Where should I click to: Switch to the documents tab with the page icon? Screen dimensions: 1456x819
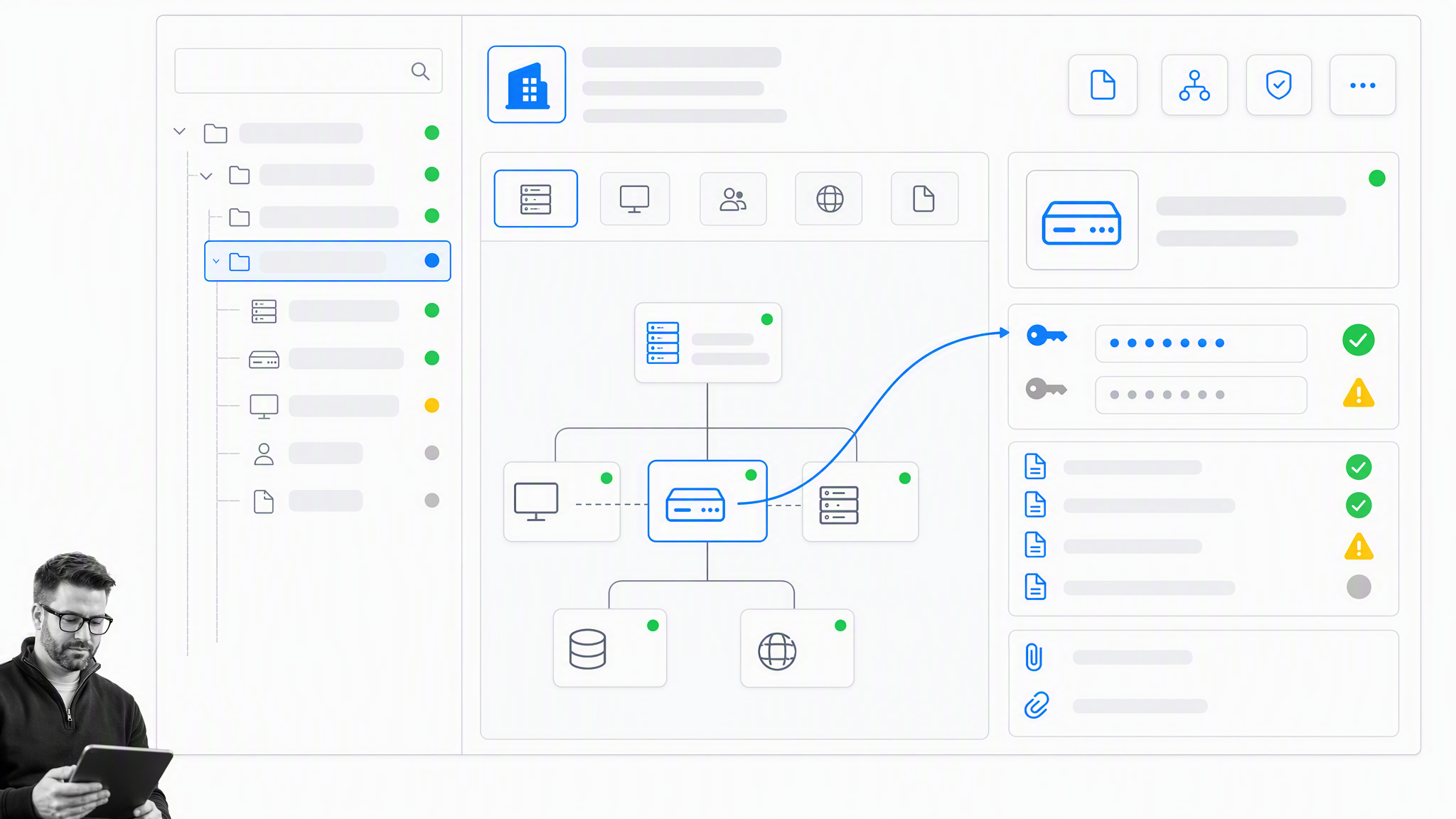[x=924, y=198]
